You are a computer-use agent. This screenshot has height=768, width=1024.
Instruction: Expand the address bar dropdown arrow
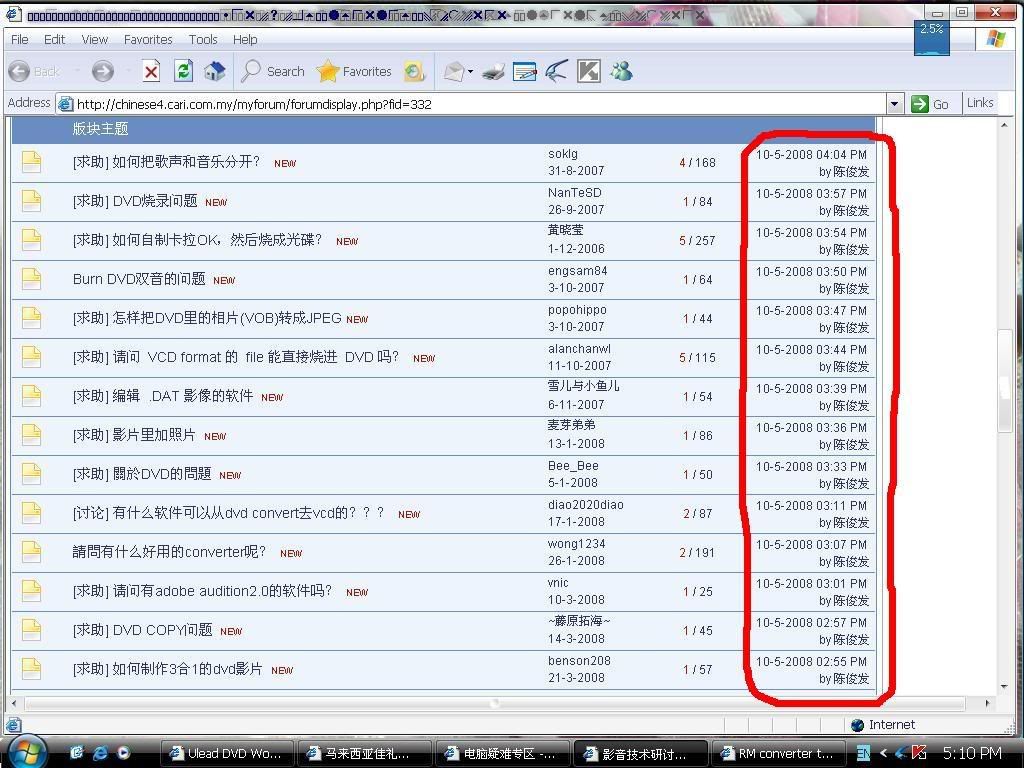894,104
